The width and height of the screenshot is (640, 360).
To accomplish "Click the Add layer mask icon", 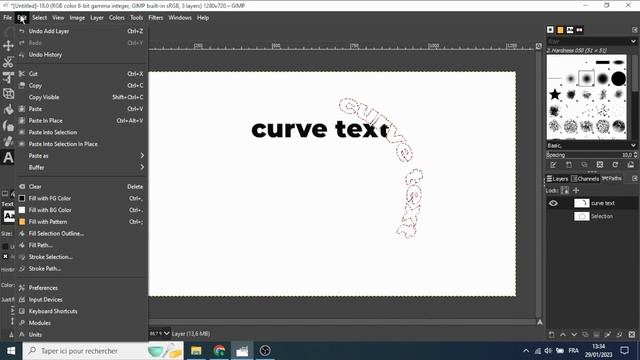I will click(x=608, y=335).
